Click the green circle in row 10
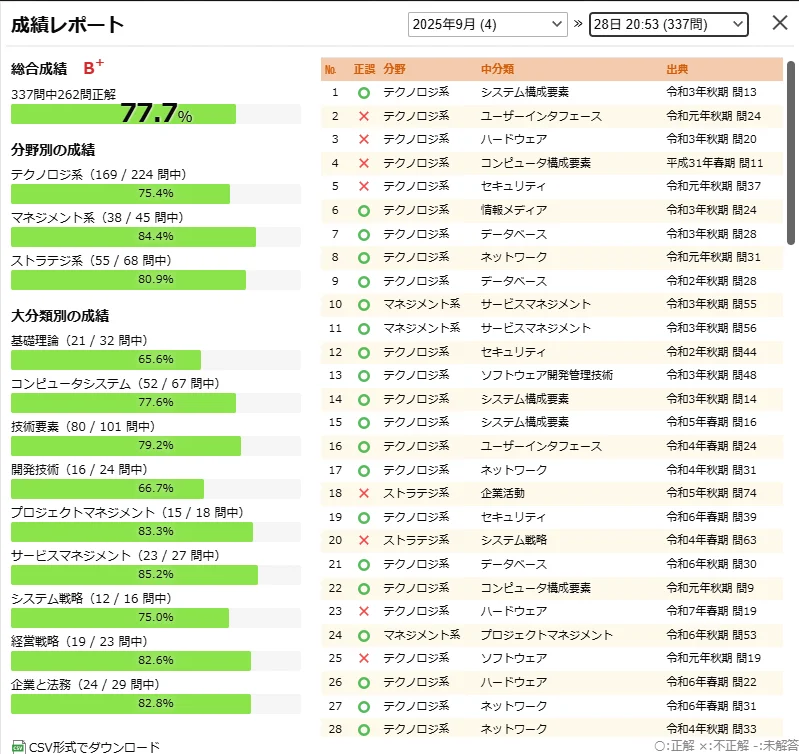The image size is (799, 754). coord(364,305)
